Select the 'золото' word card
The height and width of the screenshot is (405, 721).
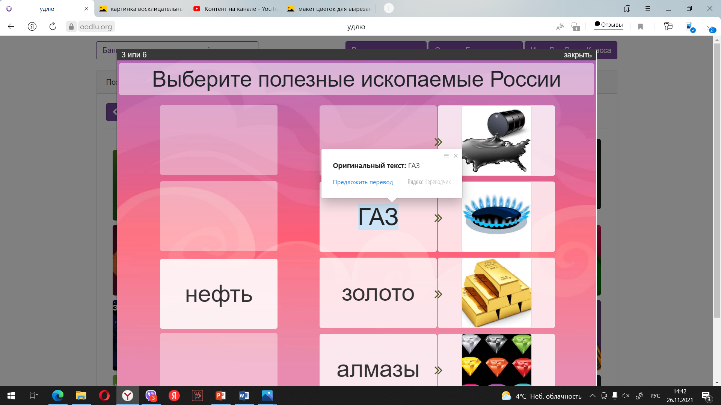click(x=378, y=294)
